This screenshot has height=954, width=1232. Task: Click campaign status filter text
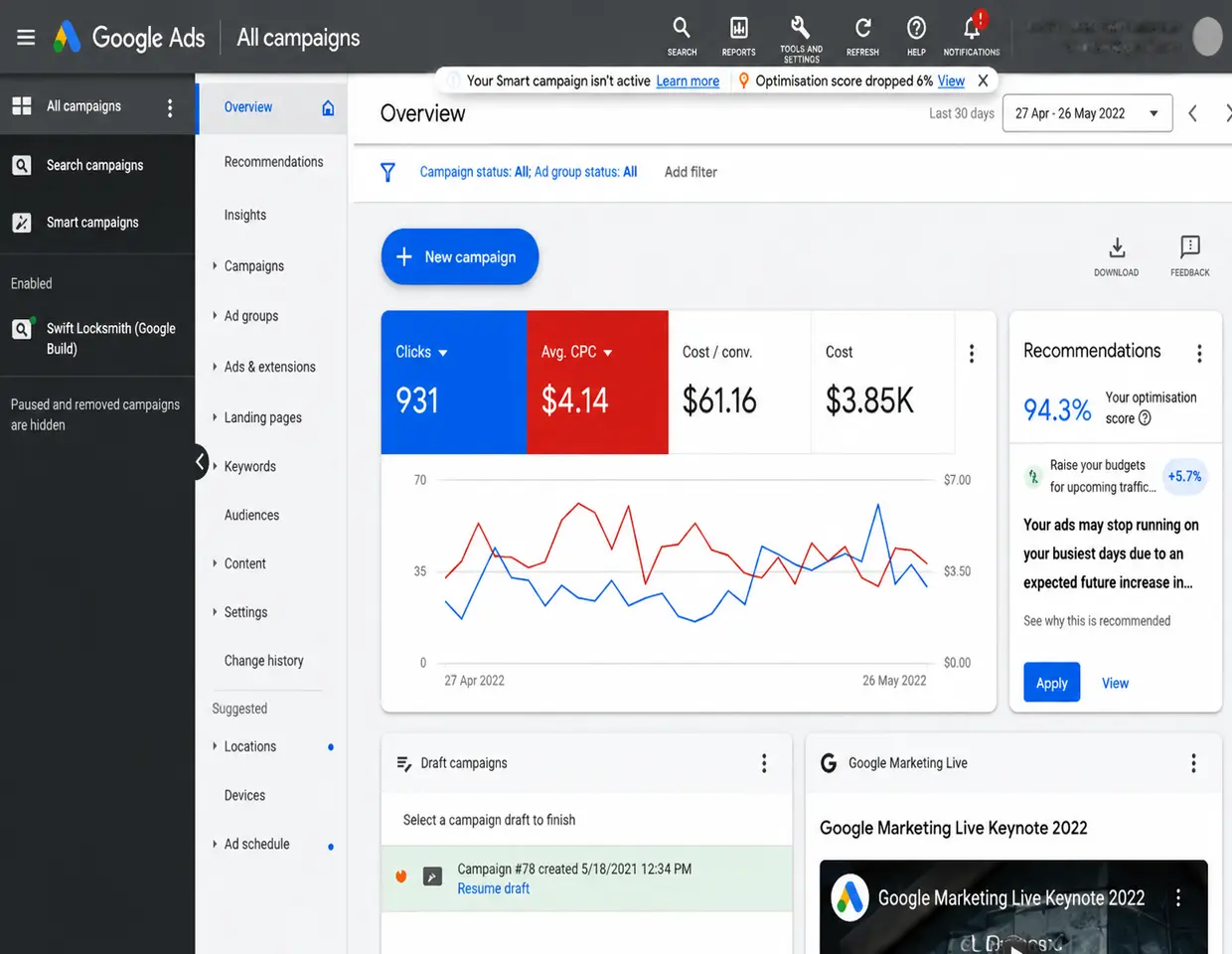click(528, 172)
